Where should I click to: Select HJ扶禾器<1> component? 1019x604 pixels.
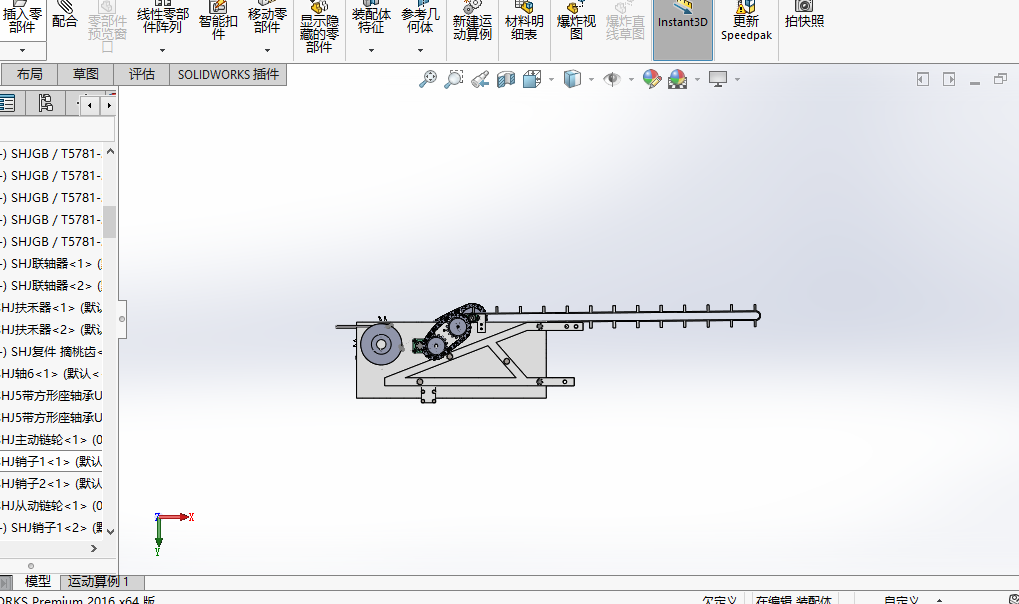(51, 308)
